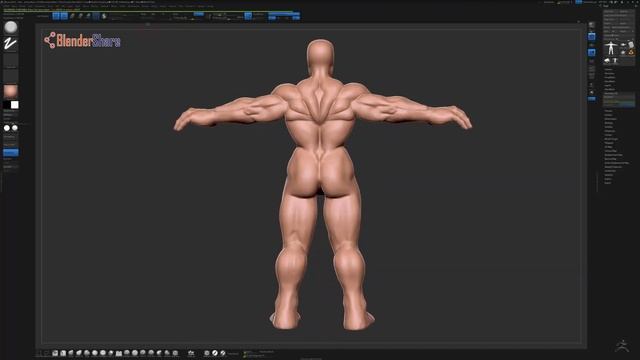Expand the Display Properties subpalette
Screen dimensions: 640x360
[613, 167]
